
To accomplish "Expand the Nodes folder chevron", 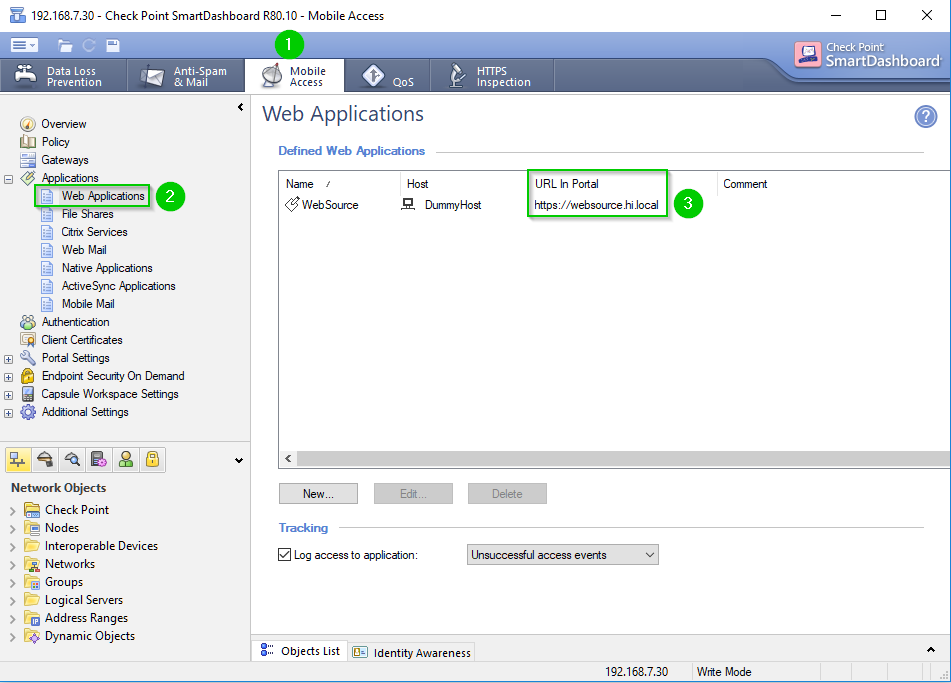I will (13, 529).
